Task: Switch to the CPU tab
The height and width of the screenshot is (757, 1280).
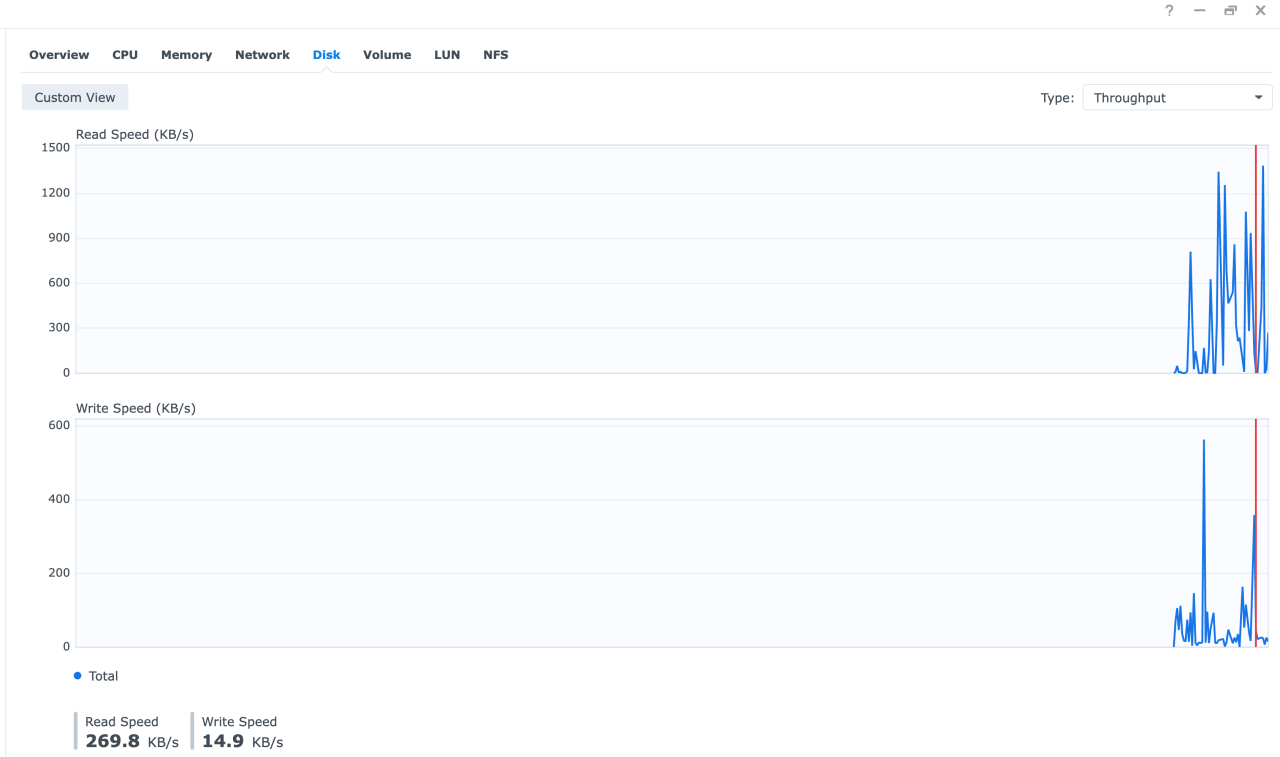Action: pyautogui.click(x=125, y=55)
